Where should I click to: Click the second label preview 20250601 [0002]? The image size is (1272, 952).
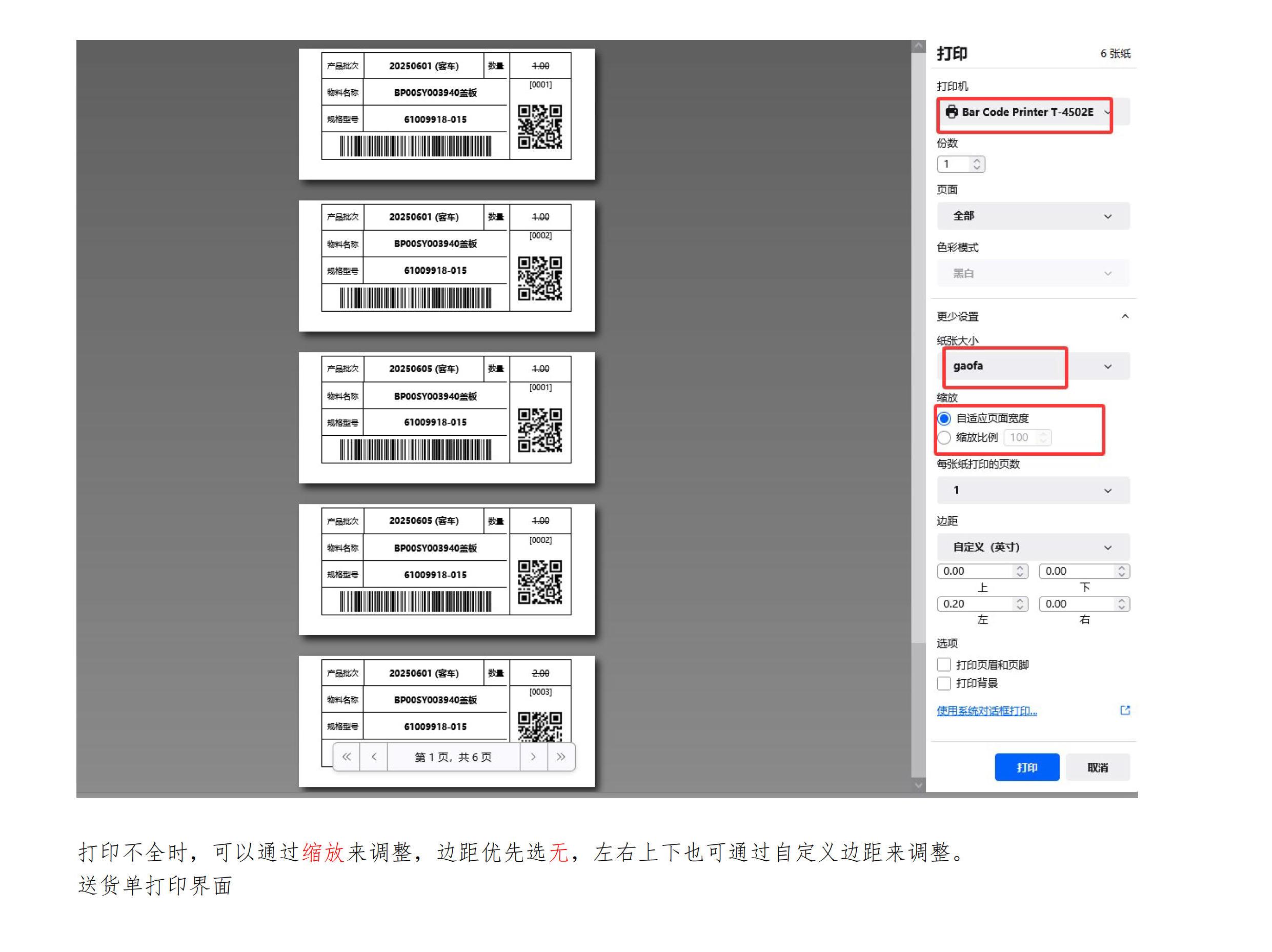click(446, 266)
